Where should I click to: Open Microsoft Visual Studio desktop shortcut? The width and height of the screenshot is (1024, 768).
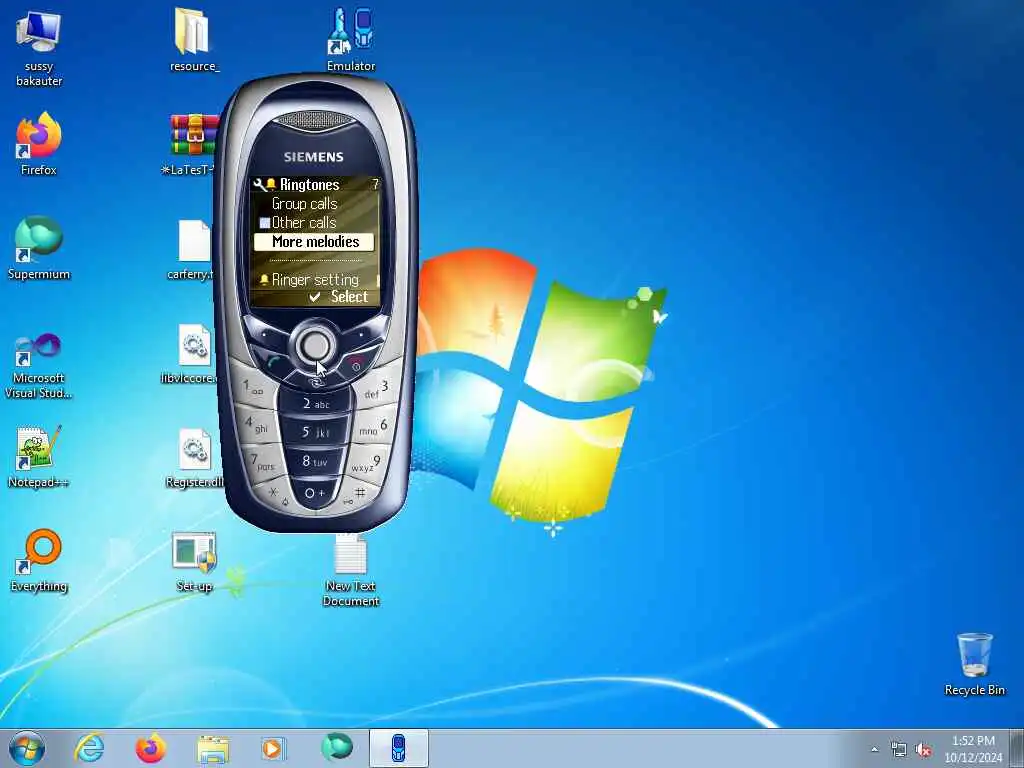coord(39,364)
